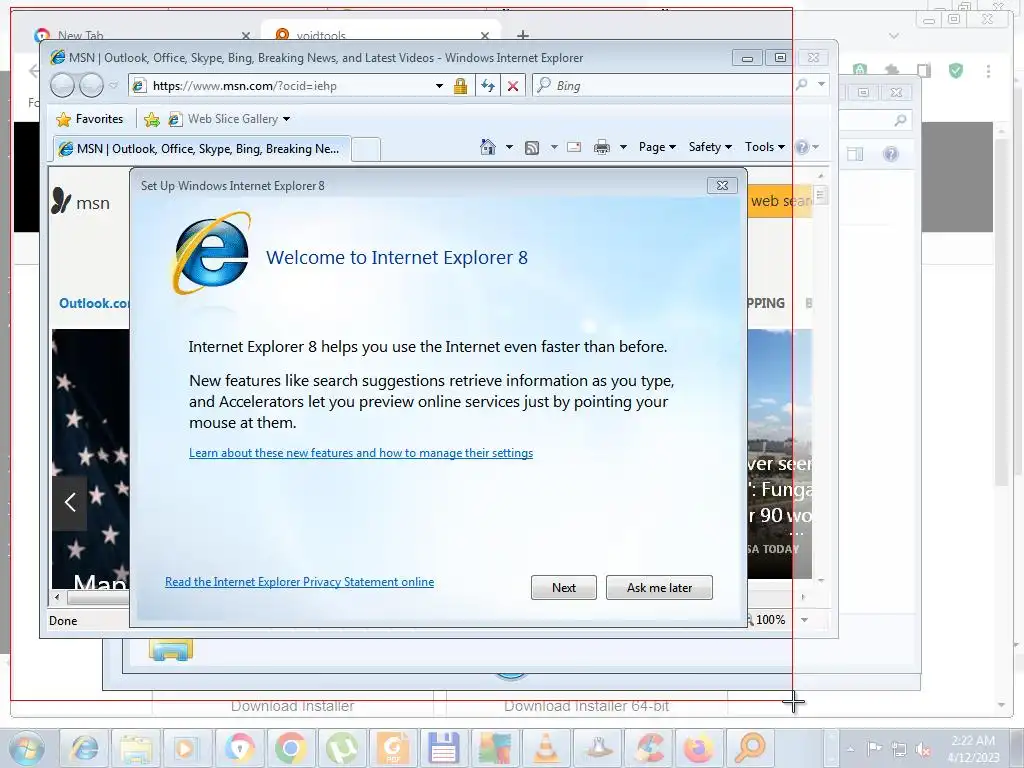The image size is (1024, 768).
Task: Open Windows Explorer folder from taskbar
Action: 135,748
